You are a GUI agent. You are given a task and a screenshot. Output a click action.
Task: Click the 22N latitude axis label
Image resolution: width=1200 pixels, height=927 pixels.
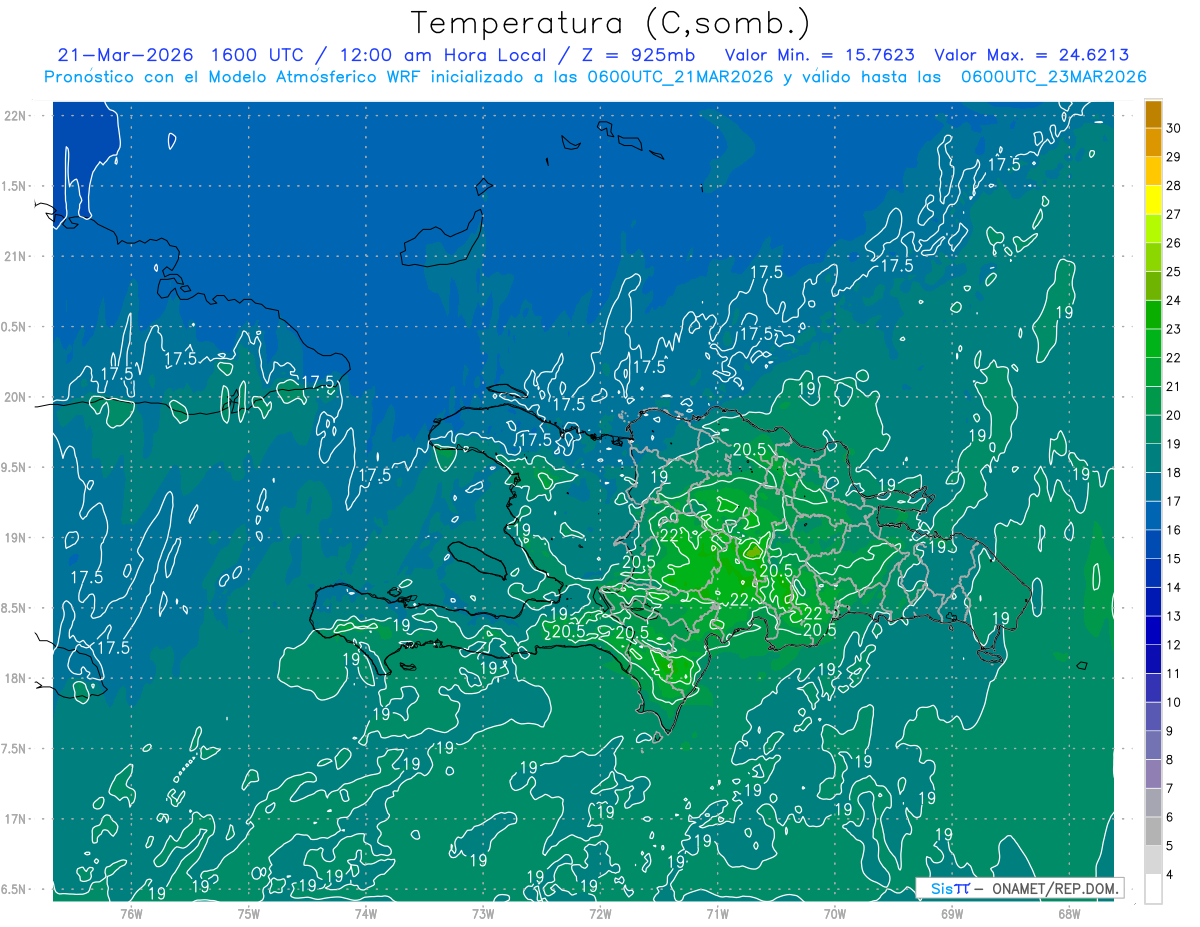15,115
